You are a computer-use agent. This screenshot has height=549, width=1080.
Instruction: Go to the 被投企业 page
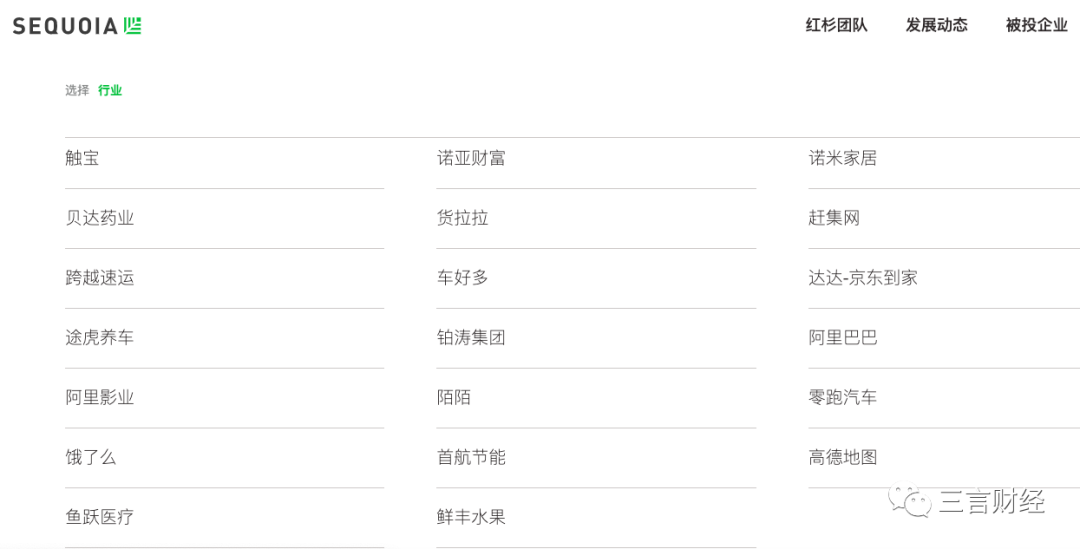[x=1036, y=25]
